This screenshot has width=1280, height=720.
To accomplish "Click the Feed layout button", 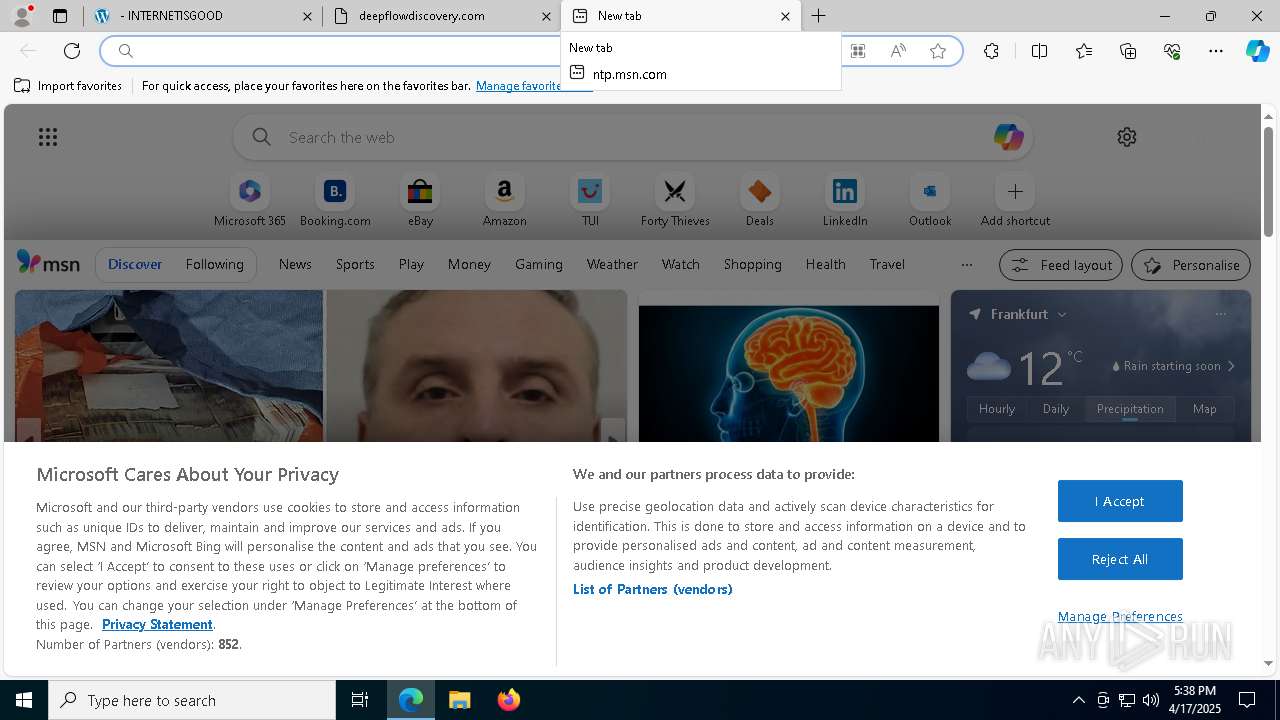I will (x=1061, y=265).
